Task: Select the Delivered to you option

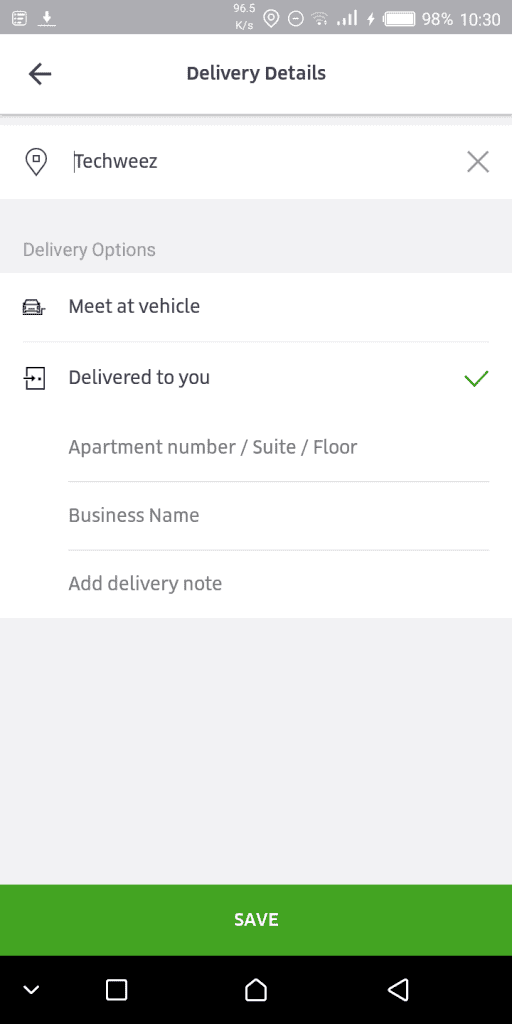Action: (x=256, y=377)
